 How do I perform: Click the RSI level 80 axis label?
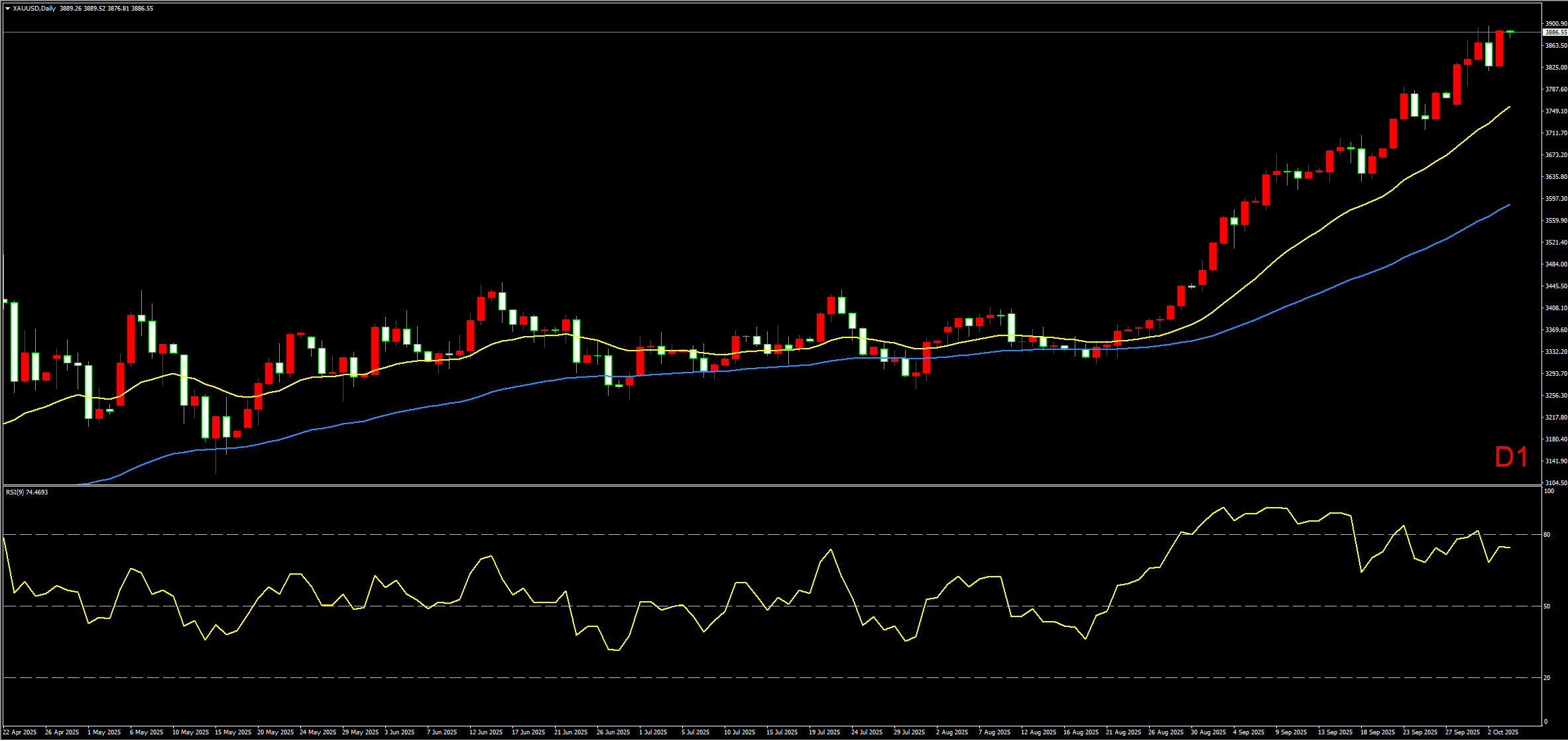pyautogui.click(x=1547, y=535)
